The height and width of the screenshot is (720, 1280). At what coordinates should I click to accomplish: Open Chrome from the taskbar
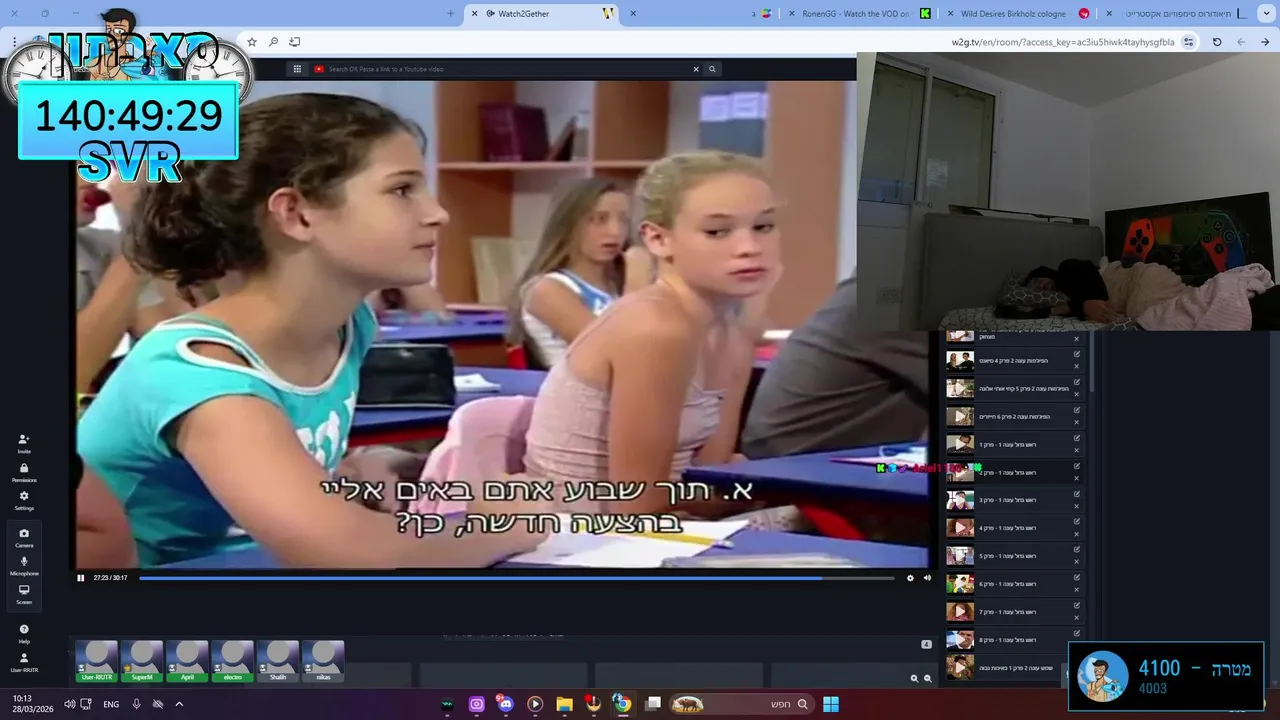(x=622, y=704)
